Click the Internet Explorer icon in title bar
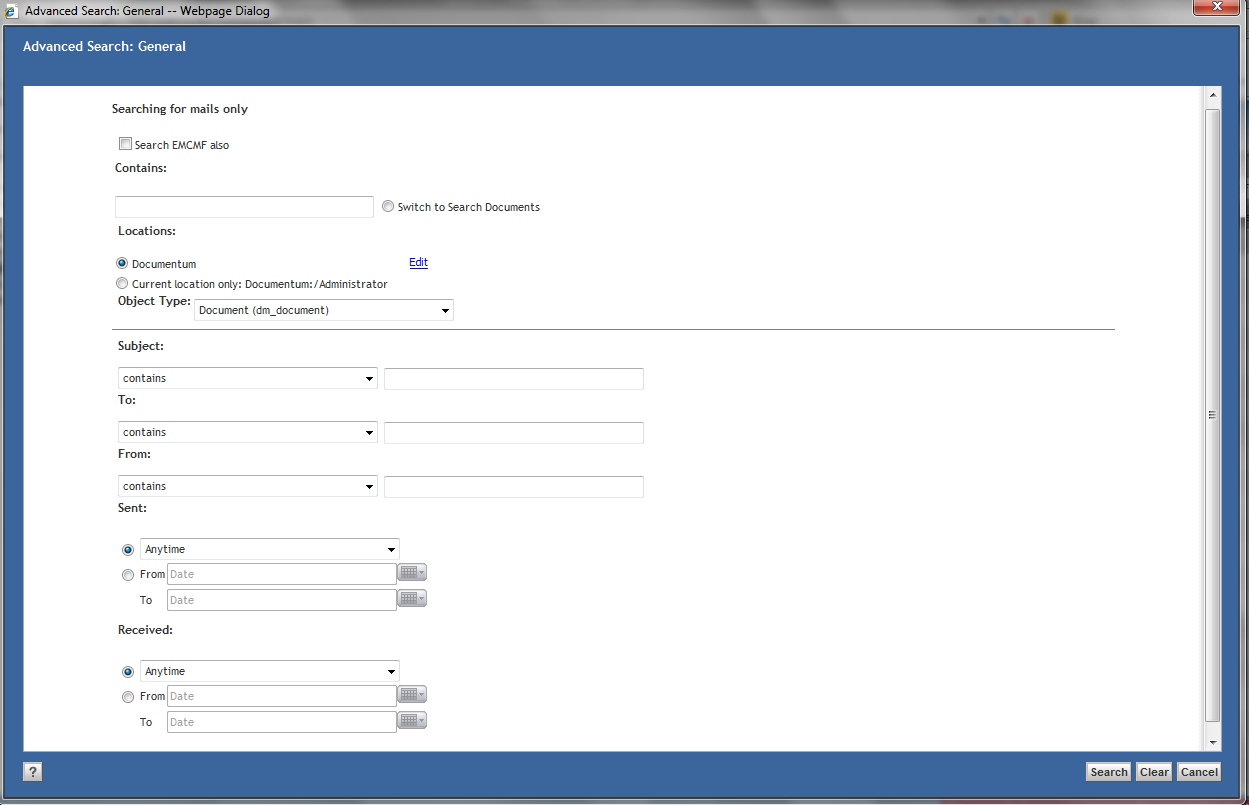The width and height of the screenshot is (1249, 805). tap(10, 11)
